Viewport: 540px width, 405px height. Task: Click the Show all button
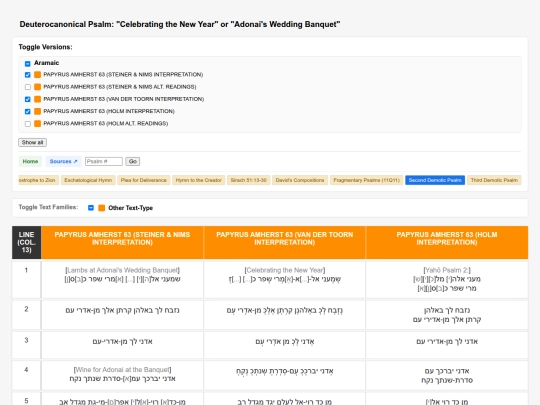(32, 142)
